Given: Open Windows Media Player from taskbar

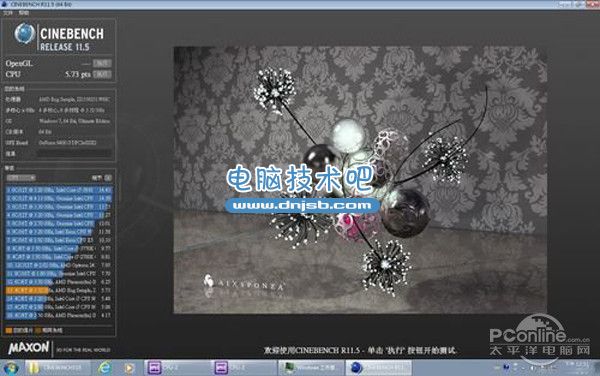Looking at the screenshot, I should (129, 368).
